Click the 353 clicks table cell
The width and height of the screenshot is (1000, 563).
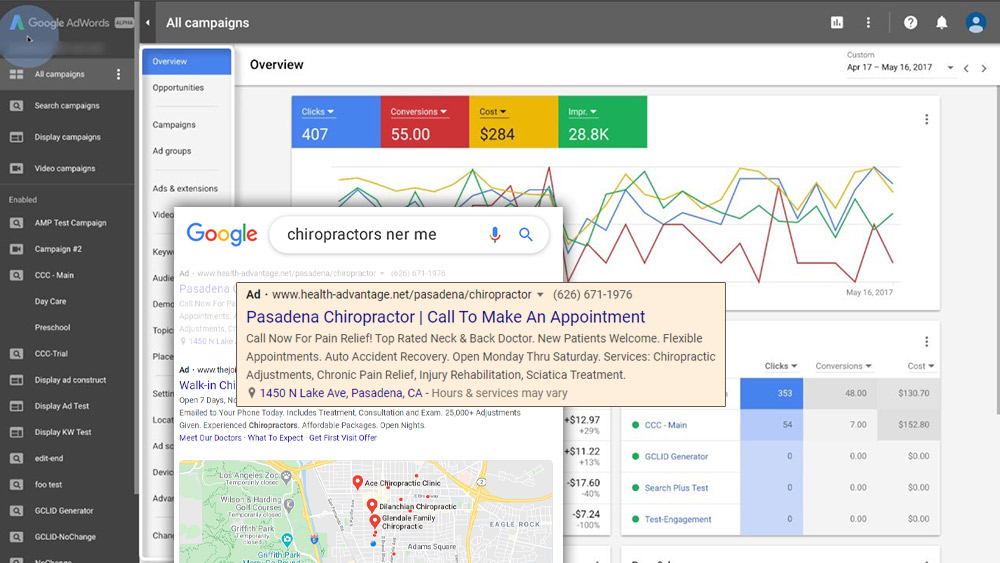pyautogui.click(x=772, y=393)
